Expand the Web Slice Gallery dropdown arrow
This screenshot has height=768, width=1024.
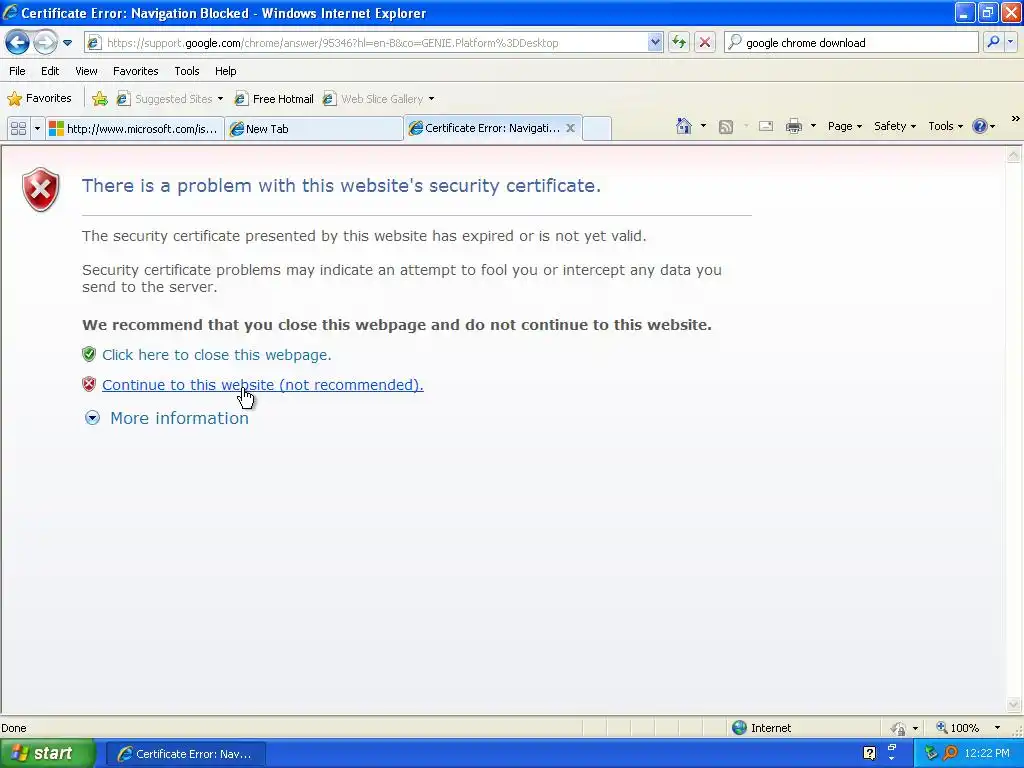[x=431, y=99]
